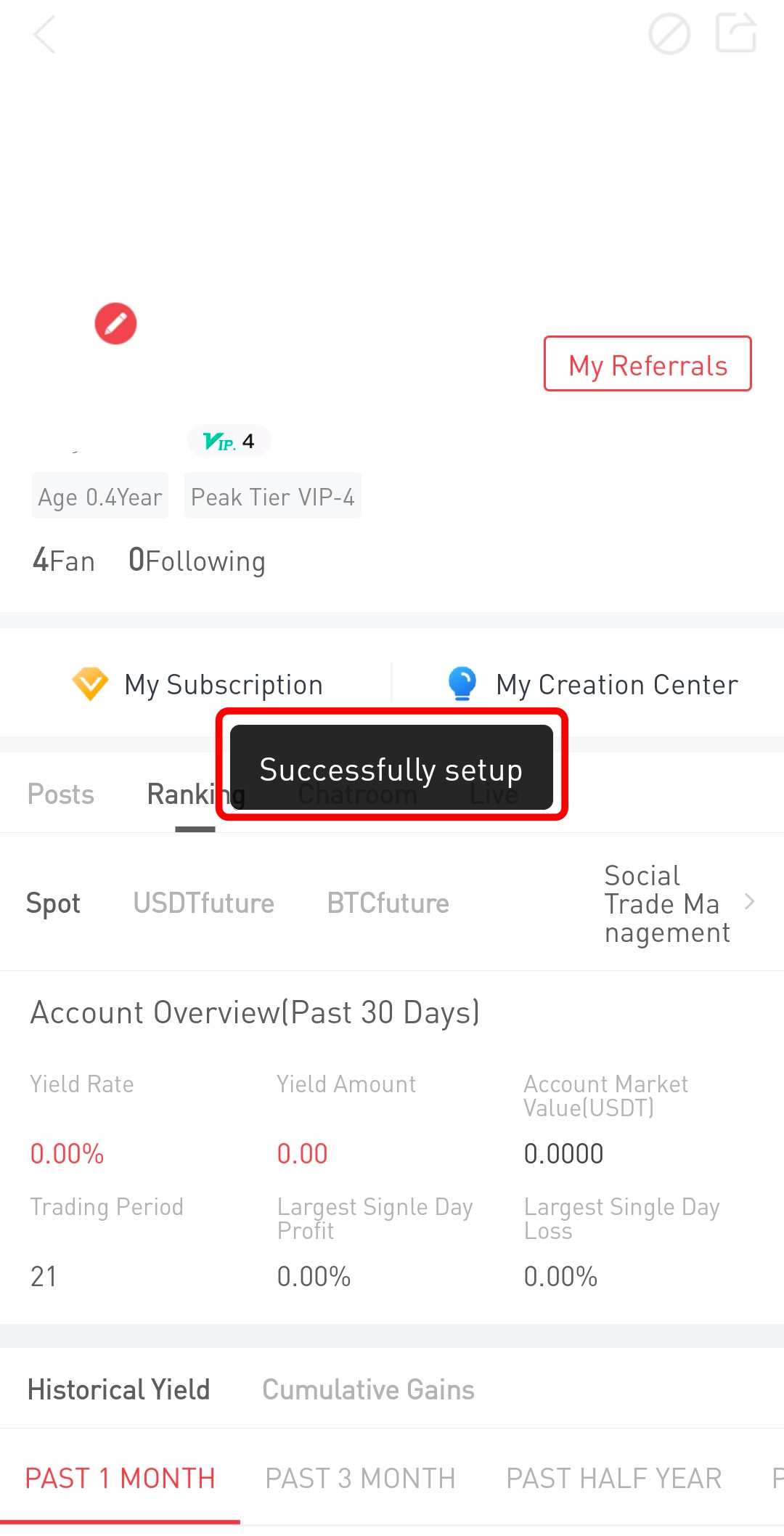Tap the back arrow icon

pyautogui.click(x=45, y=35)
